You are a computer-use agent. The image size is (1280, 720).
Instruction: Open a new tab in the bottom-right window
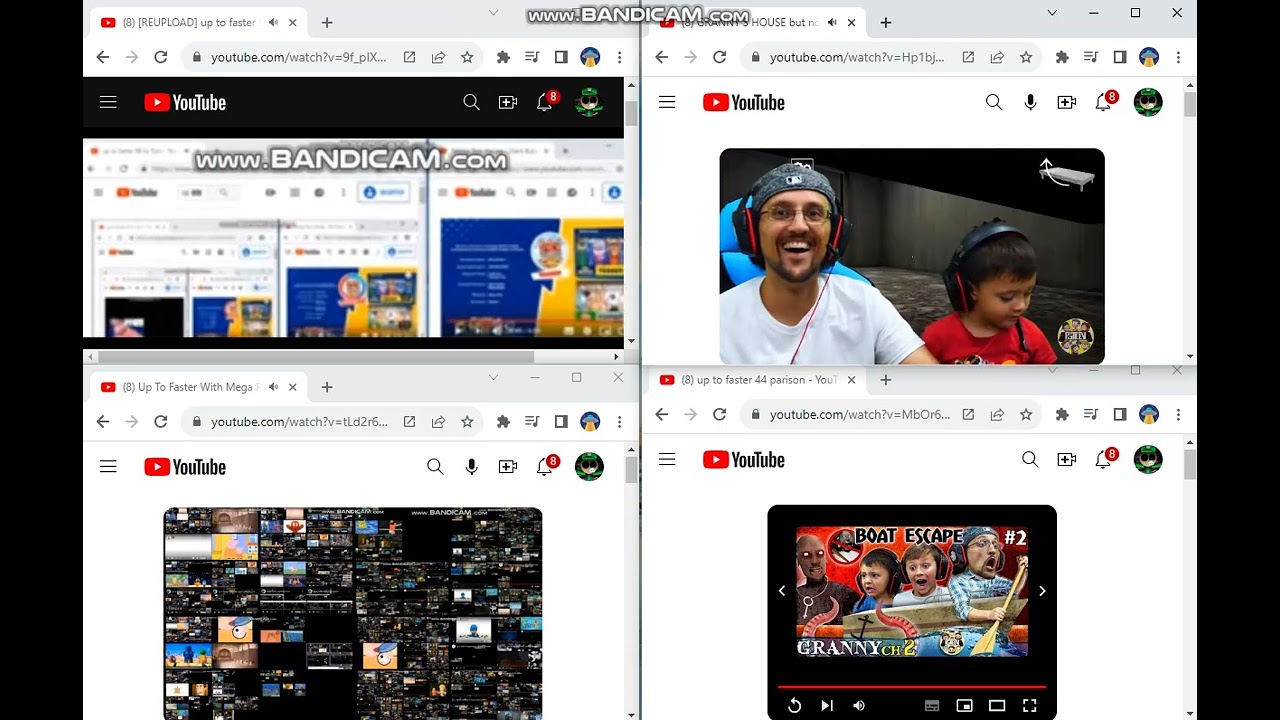pyautogui.click(x=885, y=380)
